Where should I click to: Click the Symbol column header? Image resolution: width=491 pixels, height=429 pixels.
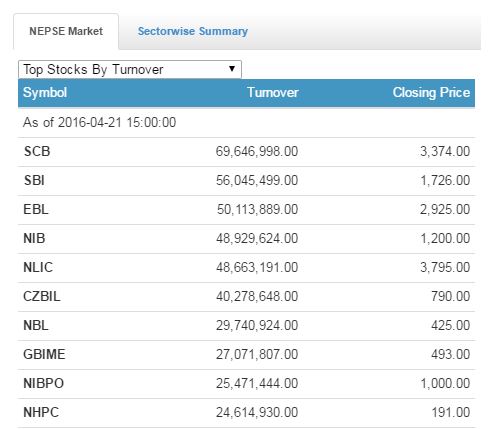pyautogui.click(x=45, y=93)
